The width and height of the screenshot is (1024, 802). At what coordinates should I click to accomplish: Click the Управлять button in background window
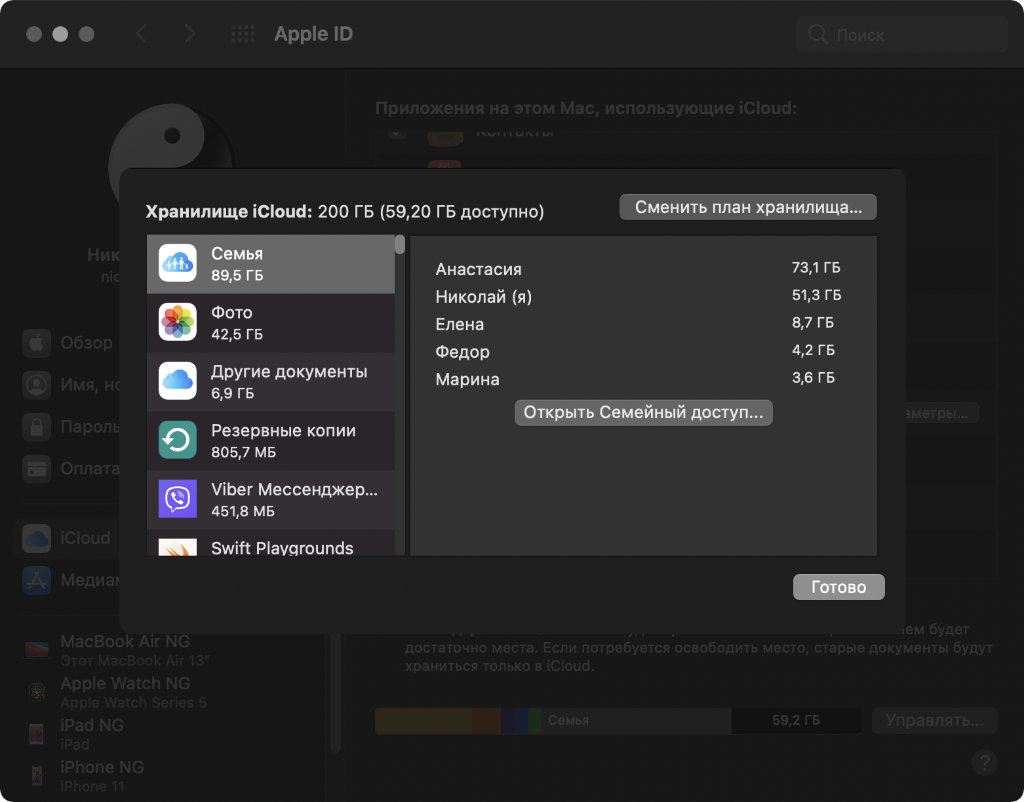point(935,720)
